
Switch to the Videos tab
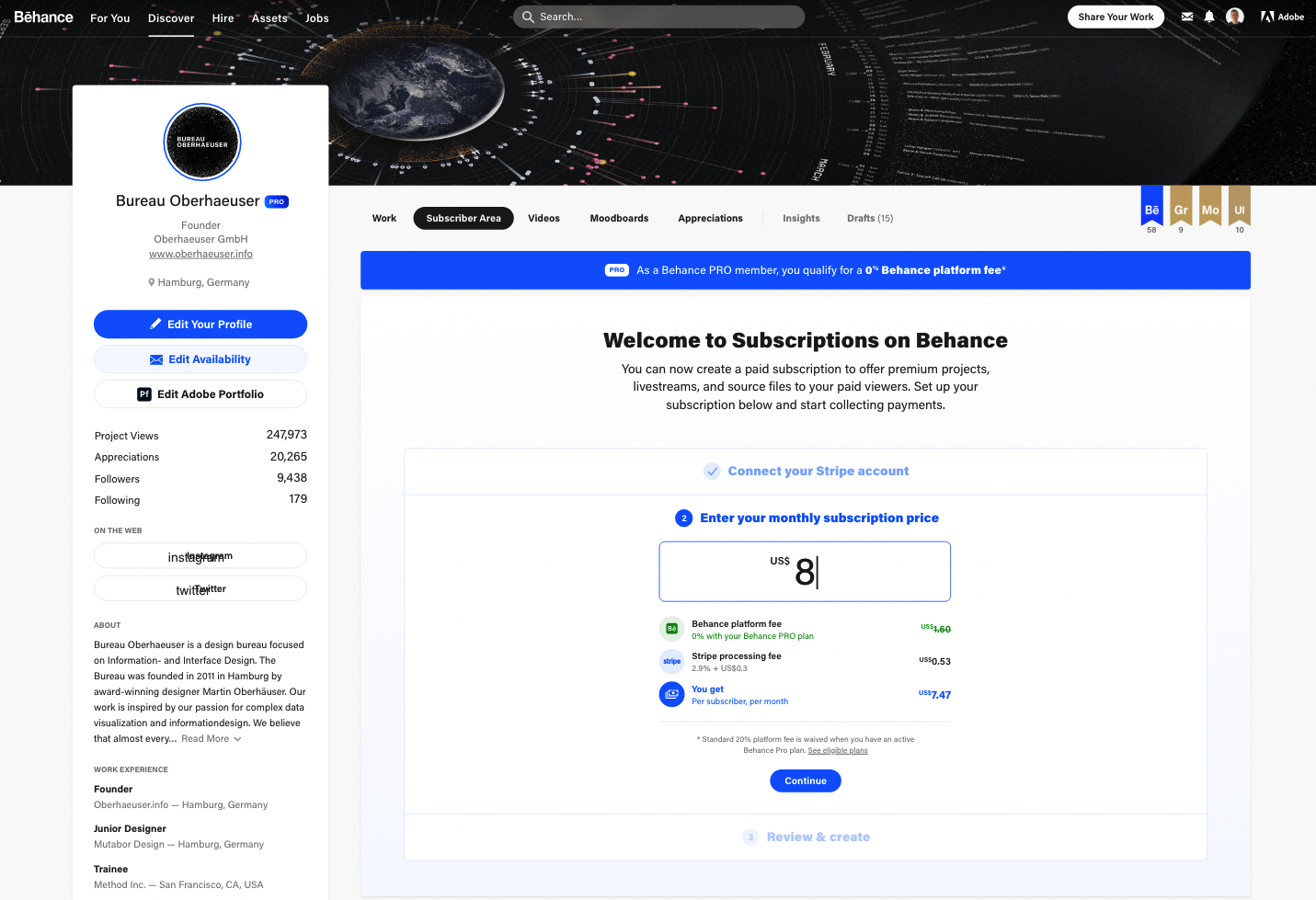pyautogui.click(x=544, y=219)
